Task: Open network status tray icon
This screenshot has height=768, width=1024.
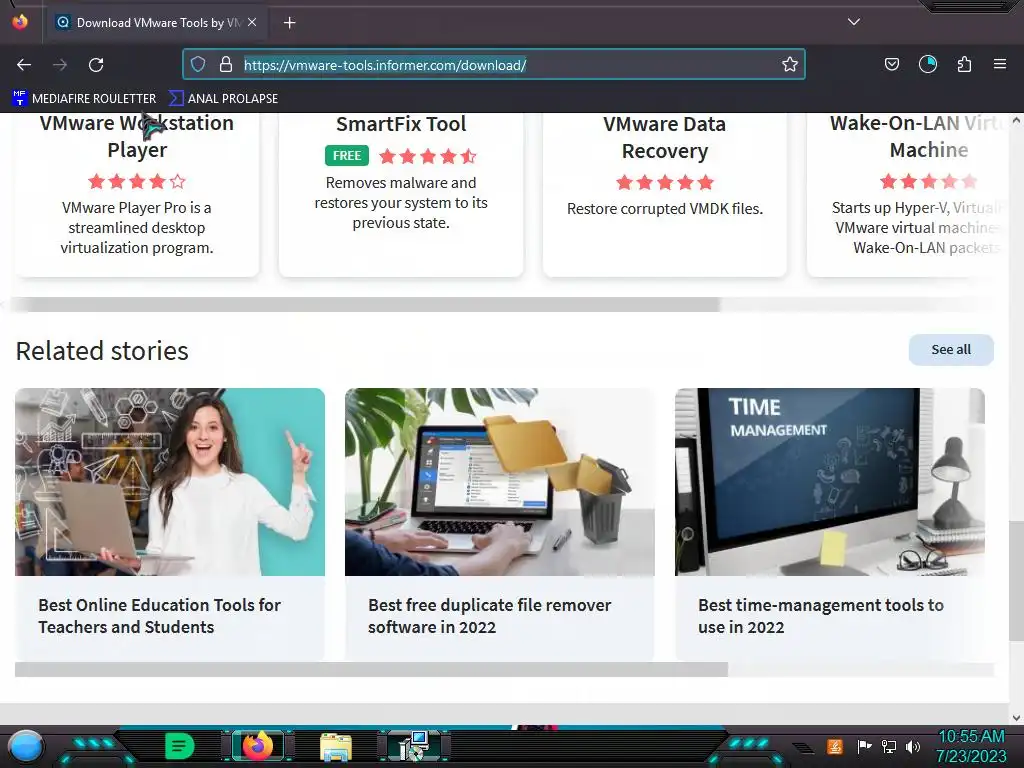Action: coord(888,746)
